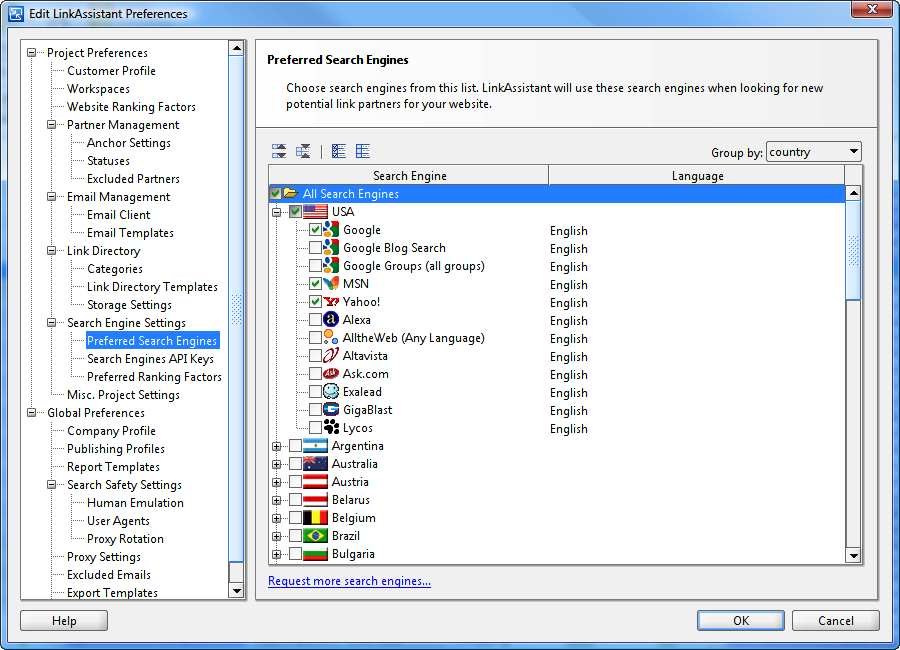This screenshot has height=650, width=900.
Task: Check the Alexa checkbox
Action: click(315, 320)
